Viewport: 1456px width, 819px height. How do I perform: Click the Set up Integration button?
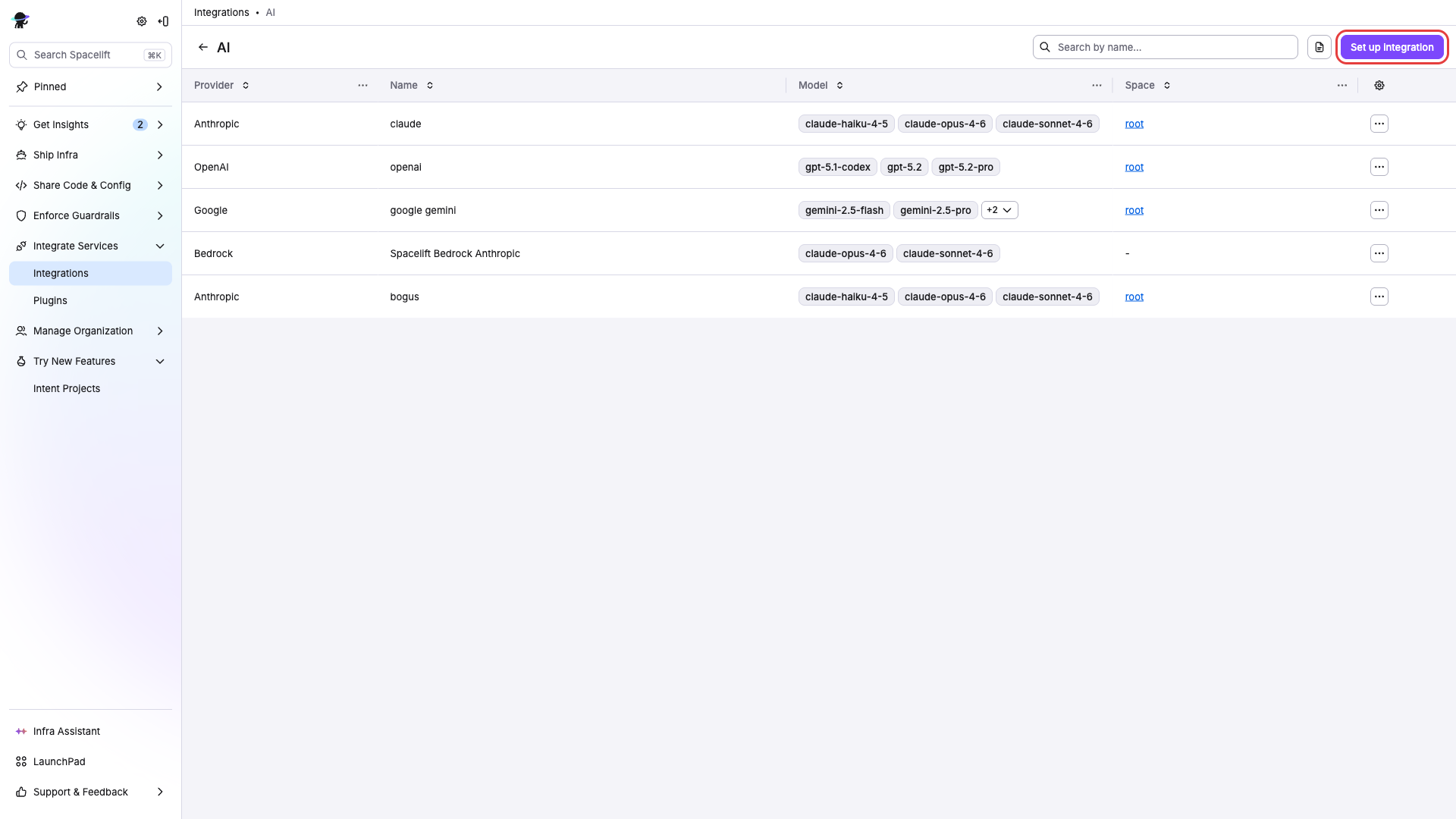tap(1391, 46)
